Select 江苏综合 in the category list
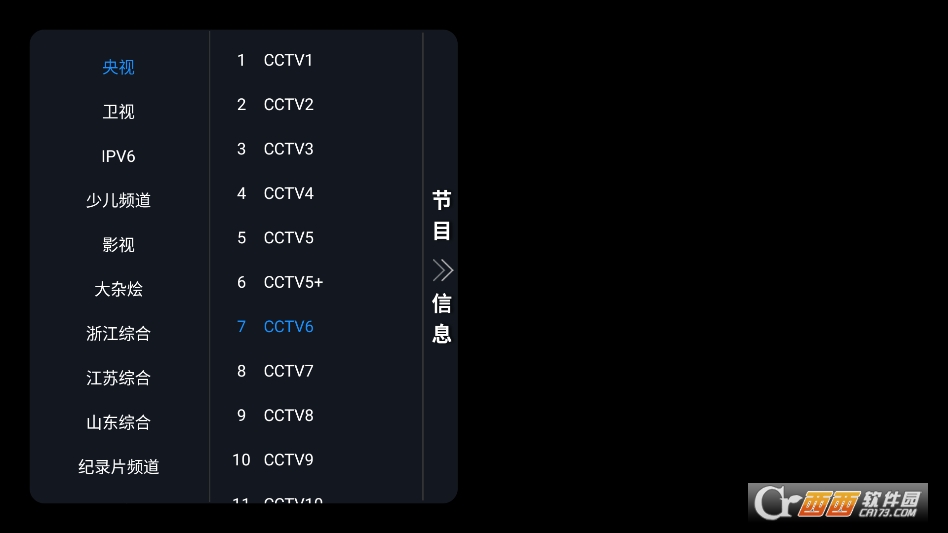This screenshot has height=533, width=948. pyautogui.click(x=118, y=378)
